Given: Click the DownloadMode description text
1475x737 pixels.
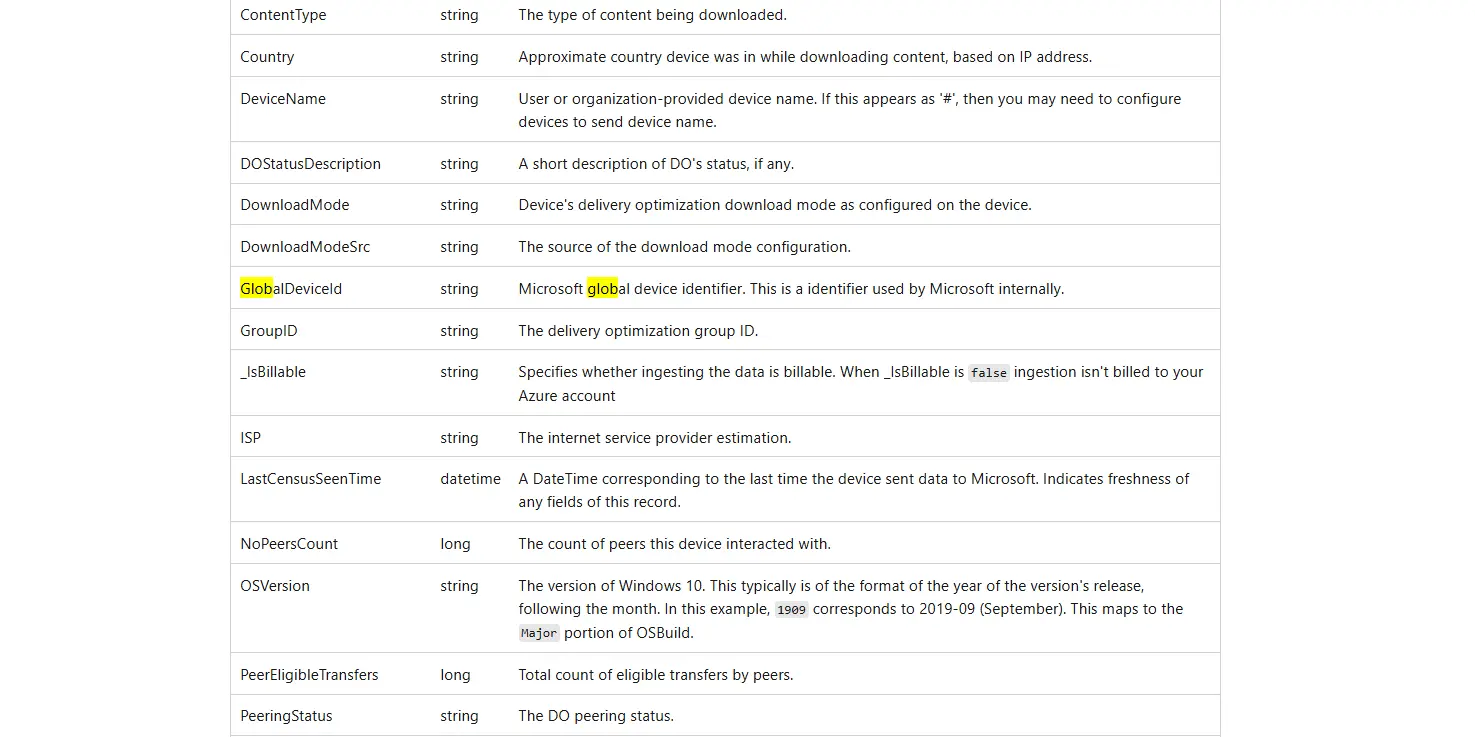Looking at the screenshot, I should pyautogui.click(x=775, y=205).
